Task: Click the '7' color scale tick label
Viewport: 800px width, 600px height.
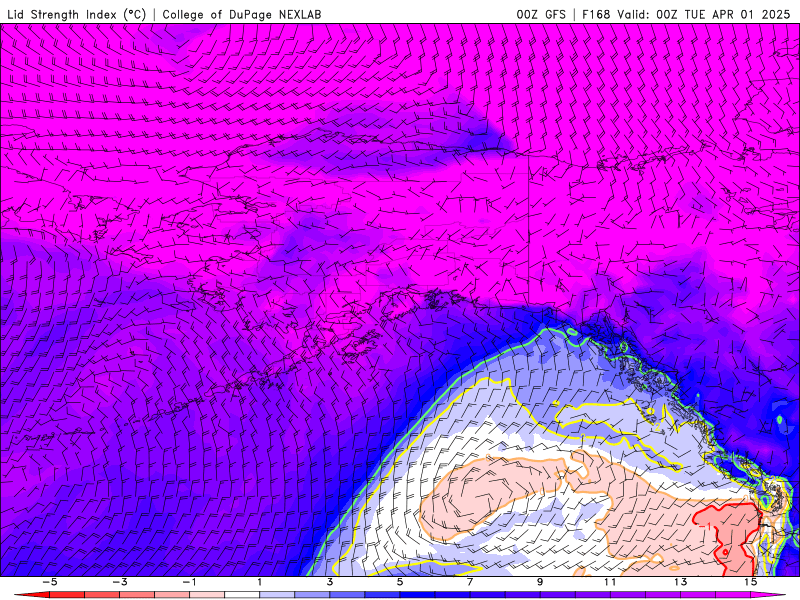Action: point(470,582)
